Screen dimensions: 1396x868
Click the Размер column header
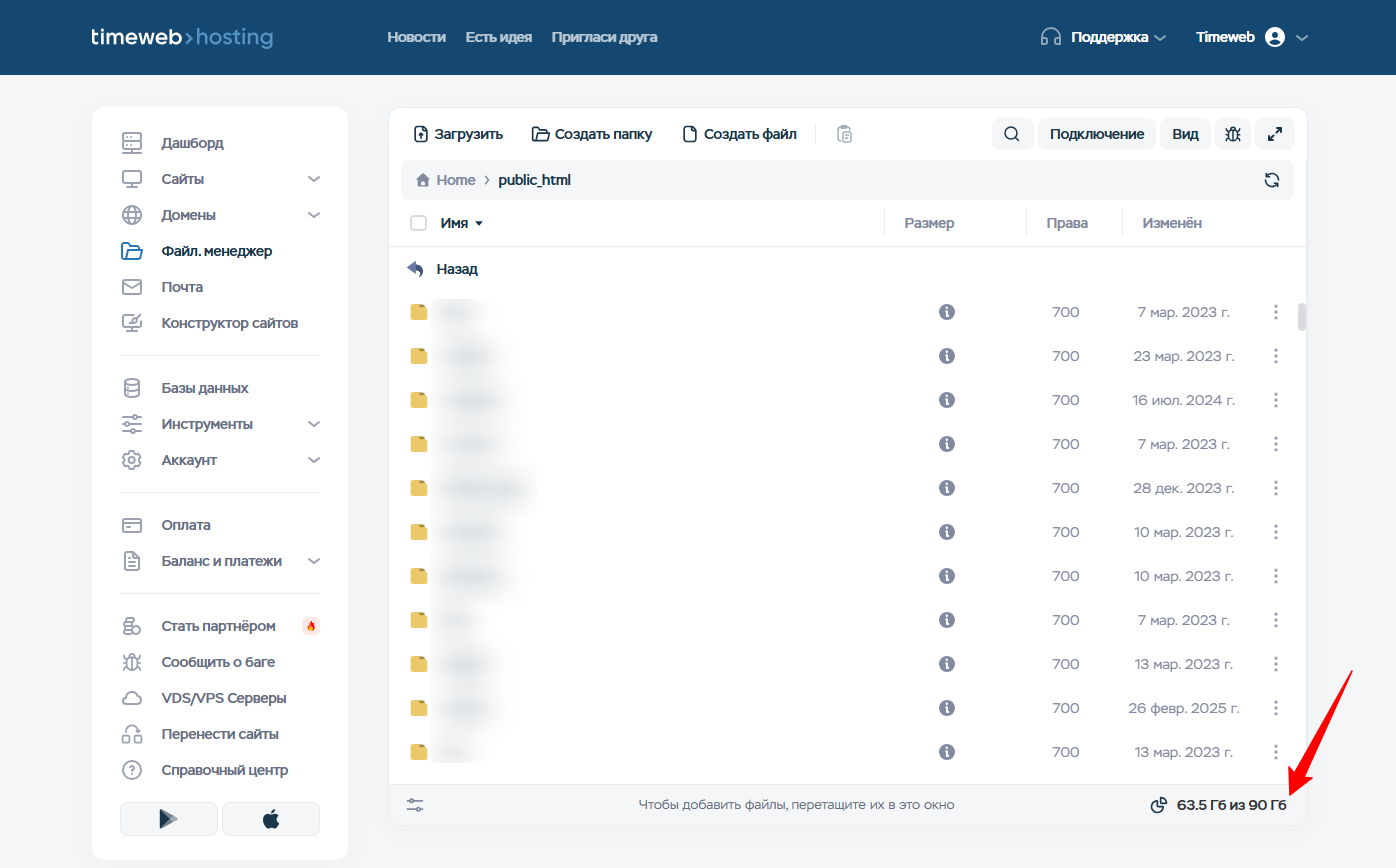(929, 223)
